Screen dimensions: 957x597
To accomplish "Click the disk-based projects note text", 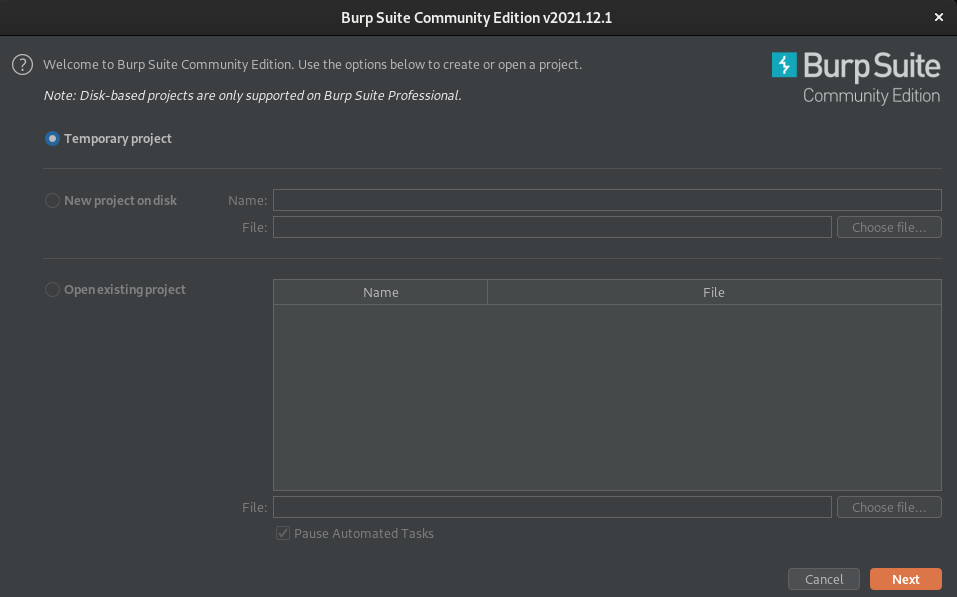I will tap(252, 96).
